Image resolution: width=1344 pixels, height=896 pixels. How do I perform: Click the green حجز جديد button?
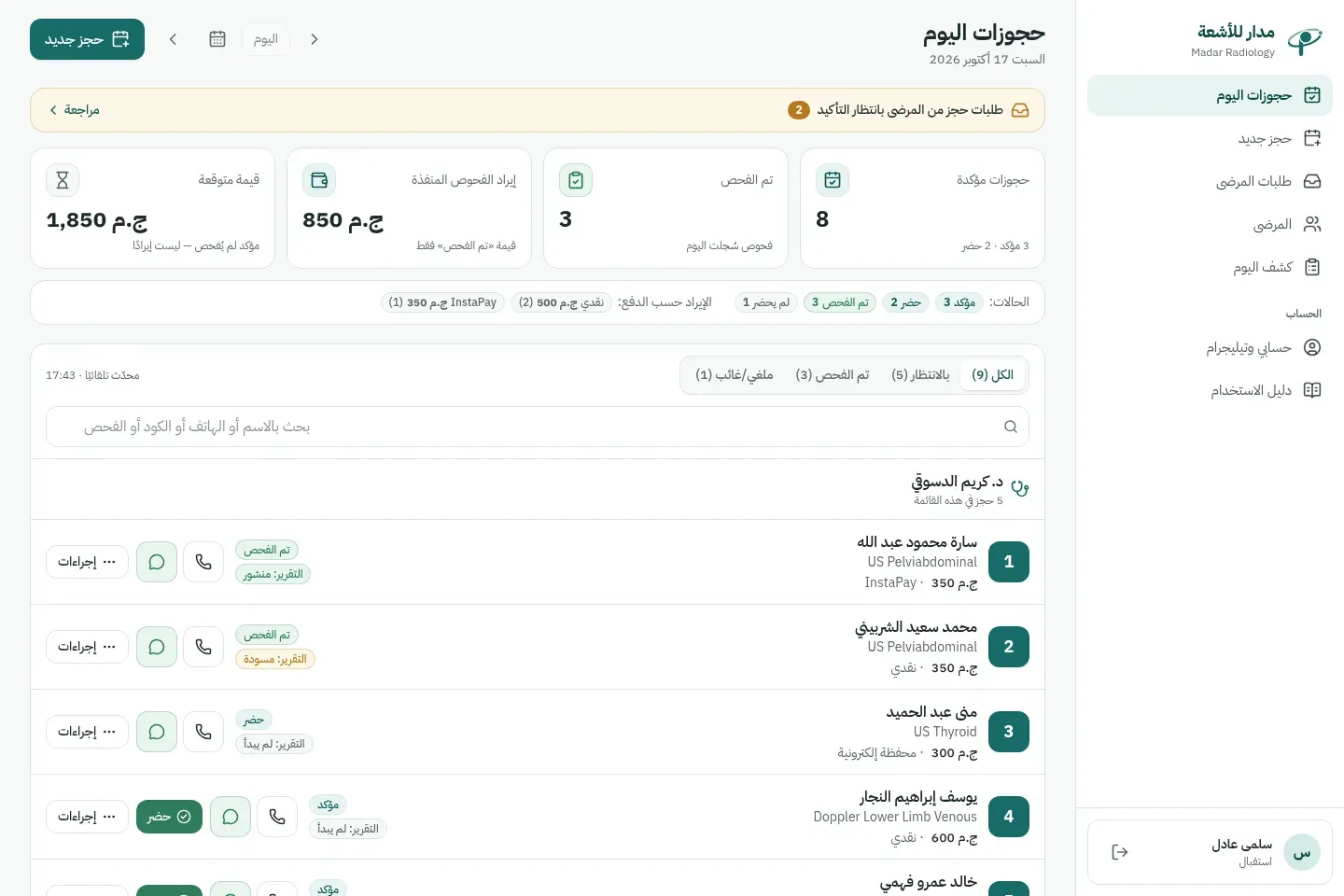tap(87, 39)
